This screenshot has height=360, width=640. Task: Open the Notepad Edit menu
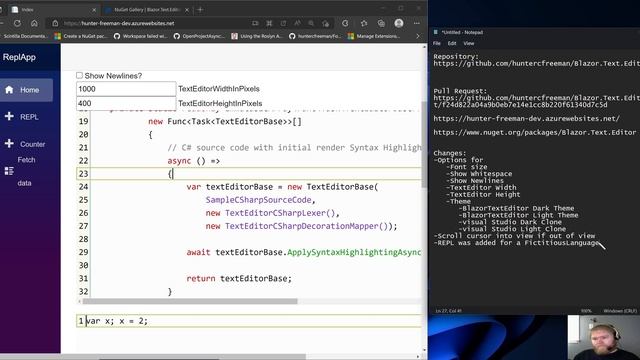click(452, 43)
